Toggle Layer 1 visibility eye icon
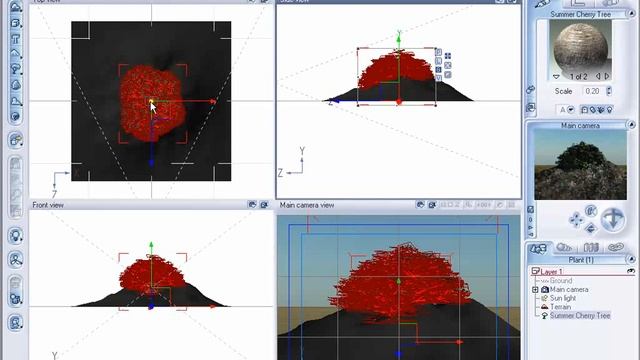Viewport: 640px width, 360px height. point(631,271)
